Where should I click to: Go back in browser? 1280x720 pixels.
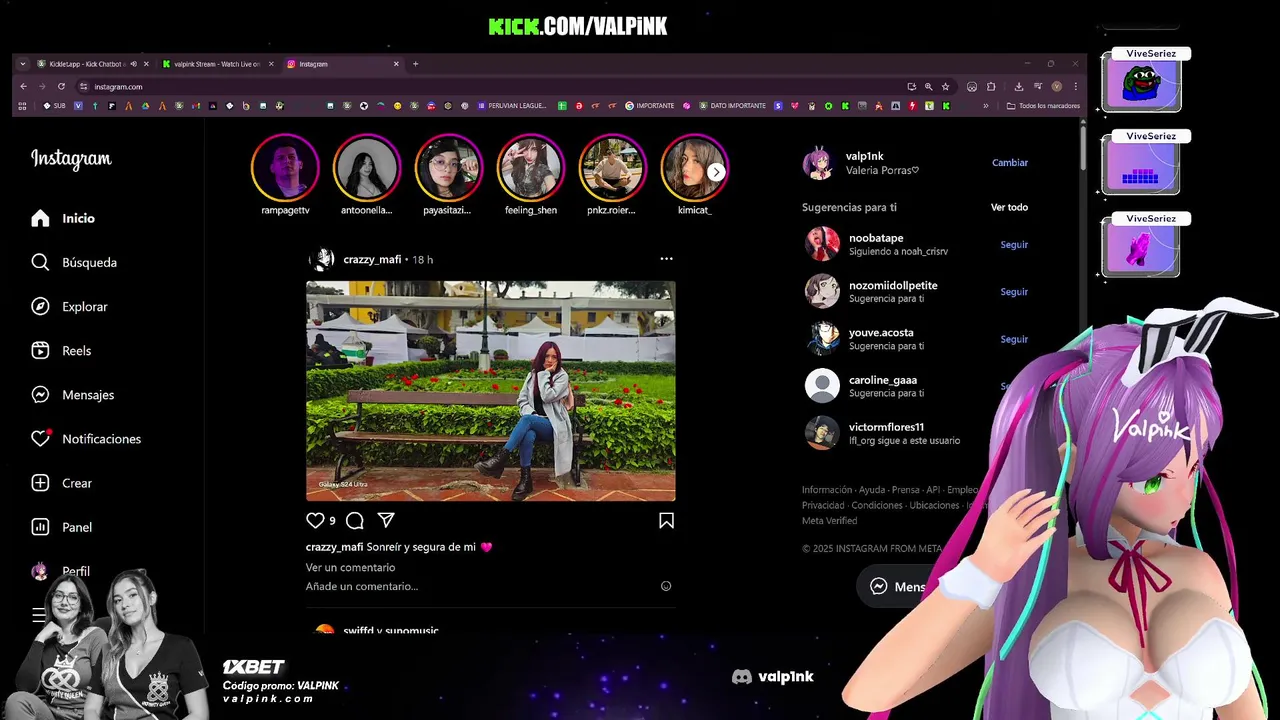point(23,86)
